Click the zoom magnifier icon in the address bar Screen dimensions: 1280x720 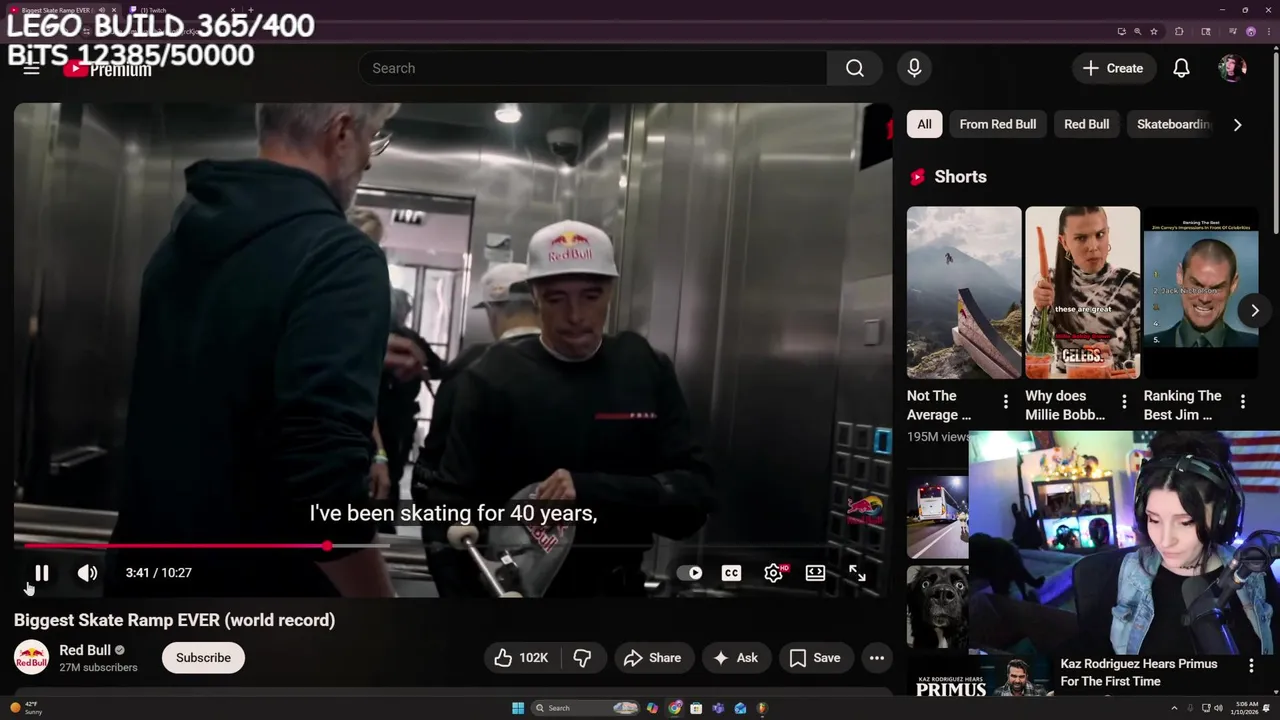click(1137, 31)
